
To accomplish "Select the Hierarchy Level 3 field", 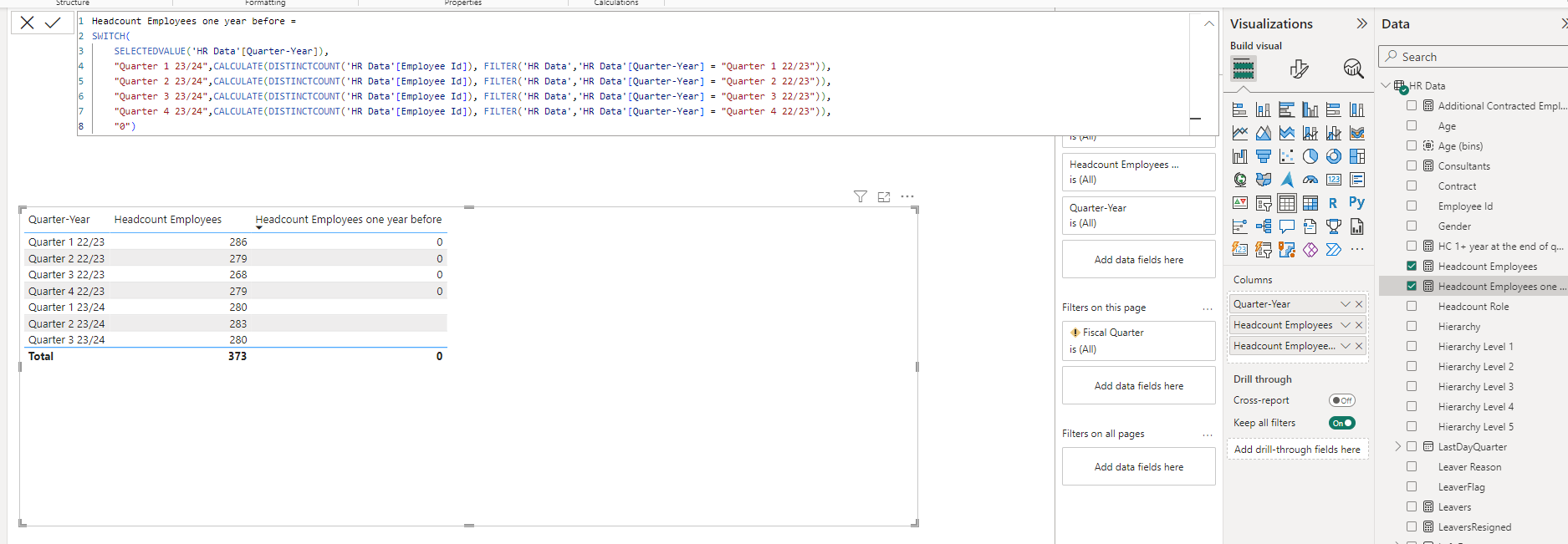I will point(1475,386).
